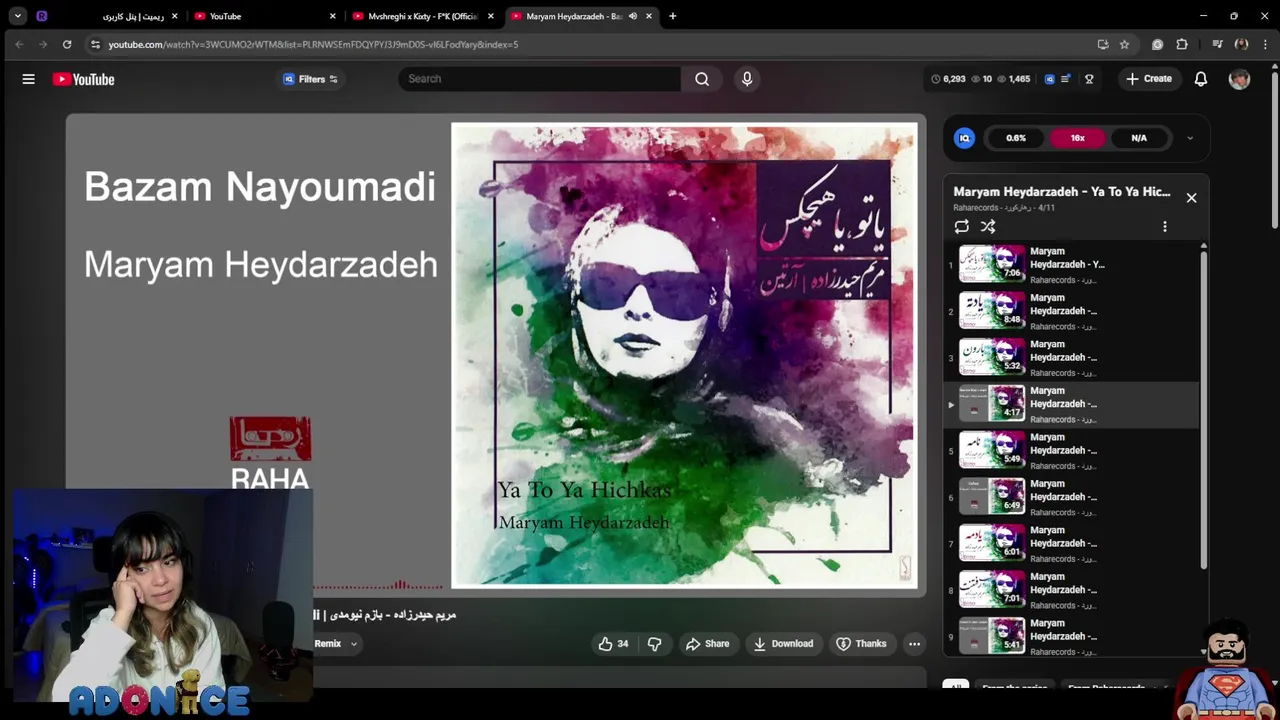Open the playlist title Maryam Heydarzadeh link
Screen dimensions: 1280x720
[1061, 191]
